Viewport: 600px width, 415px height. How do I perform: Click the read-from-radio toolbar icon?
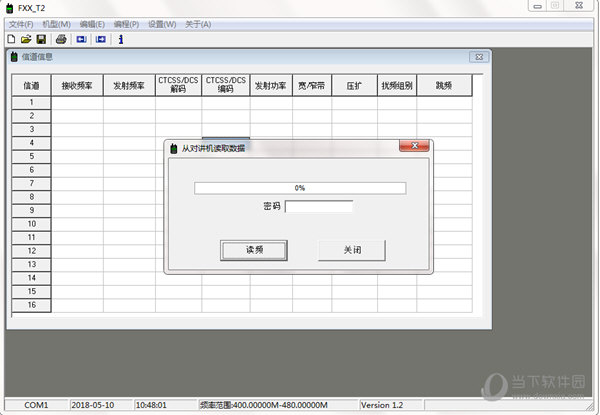tap(82, 39)
